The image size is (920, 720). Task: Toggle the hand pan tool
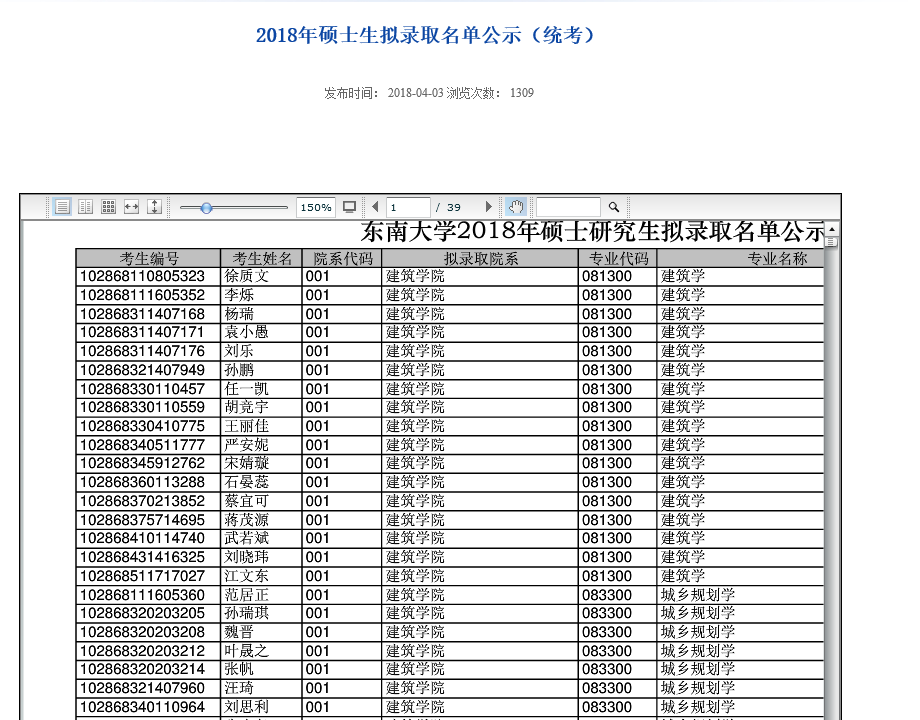516,207
